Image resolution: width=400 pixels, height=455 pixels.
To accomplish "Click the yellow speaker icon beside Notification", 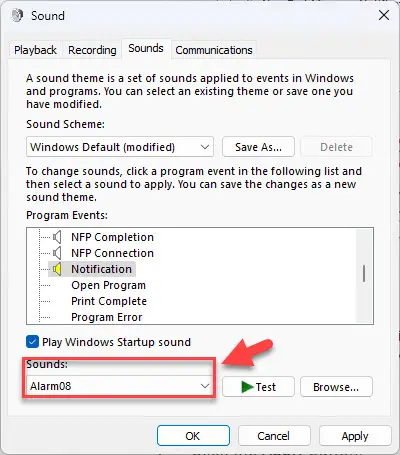I will click(x=57, y=269).
